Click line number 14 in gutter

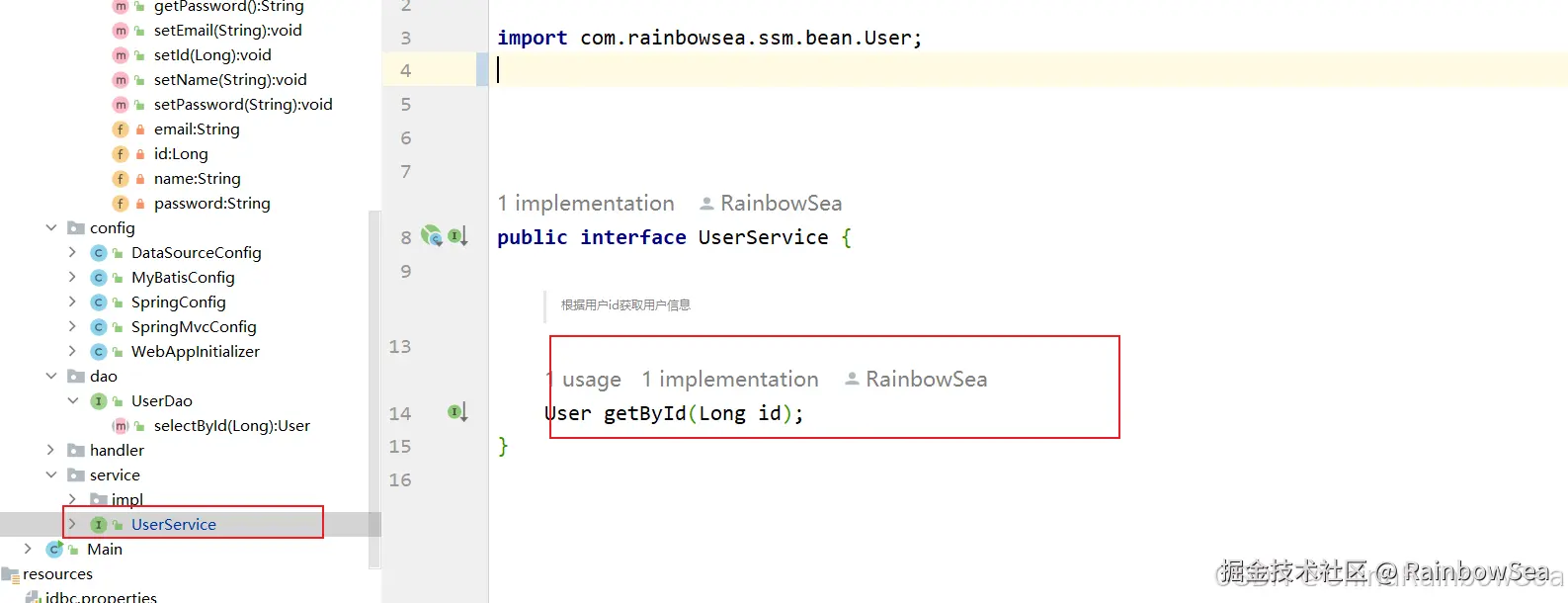tap(400, 413)
